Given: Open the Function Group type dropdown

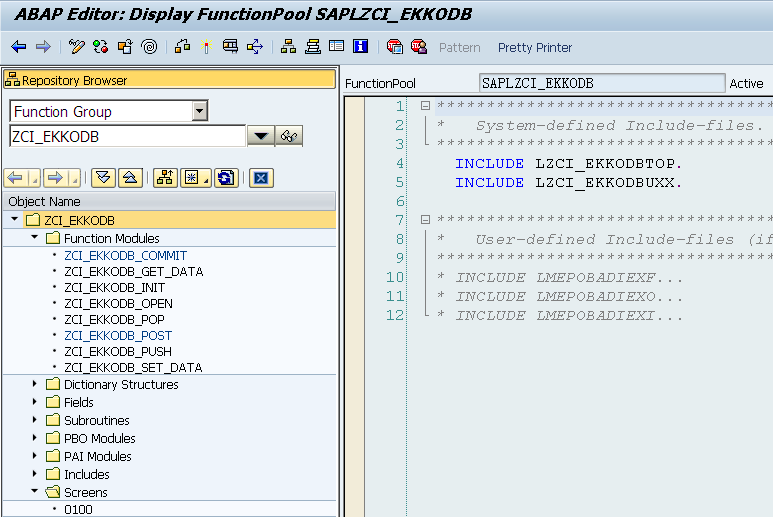Looking at the screenshot, I should [200, 111].
